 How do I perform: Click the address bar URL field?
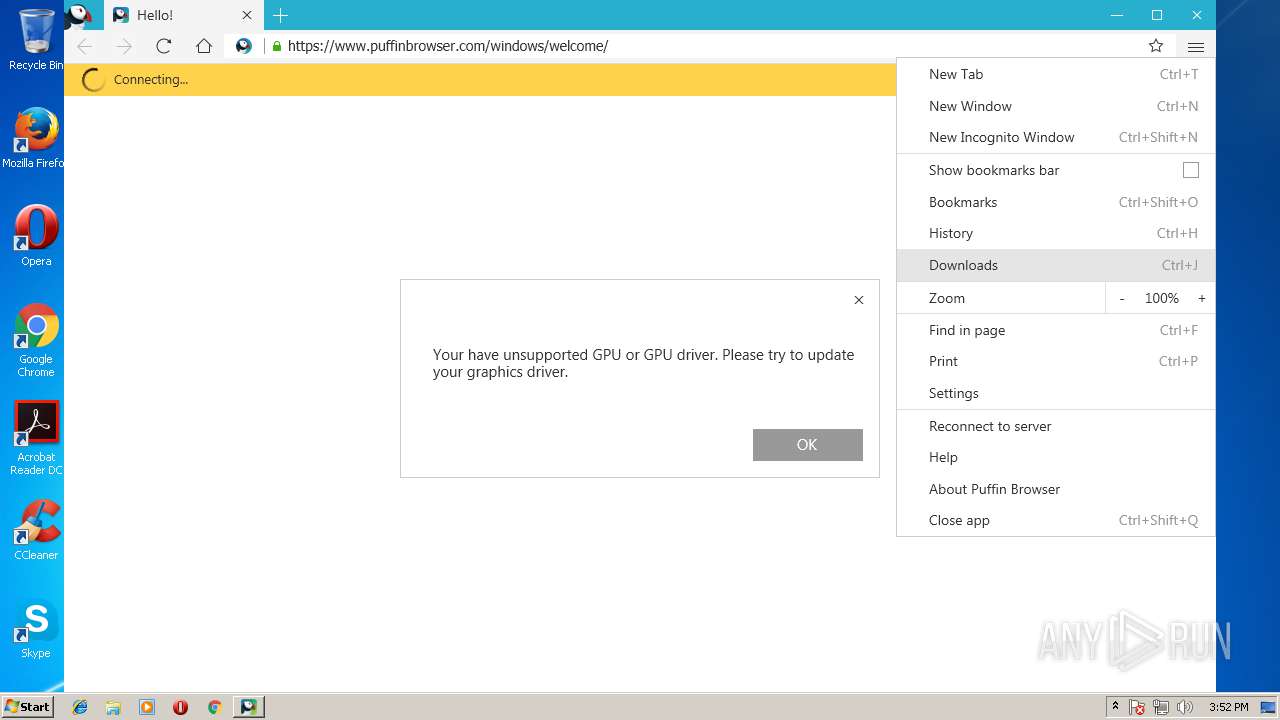700,46
